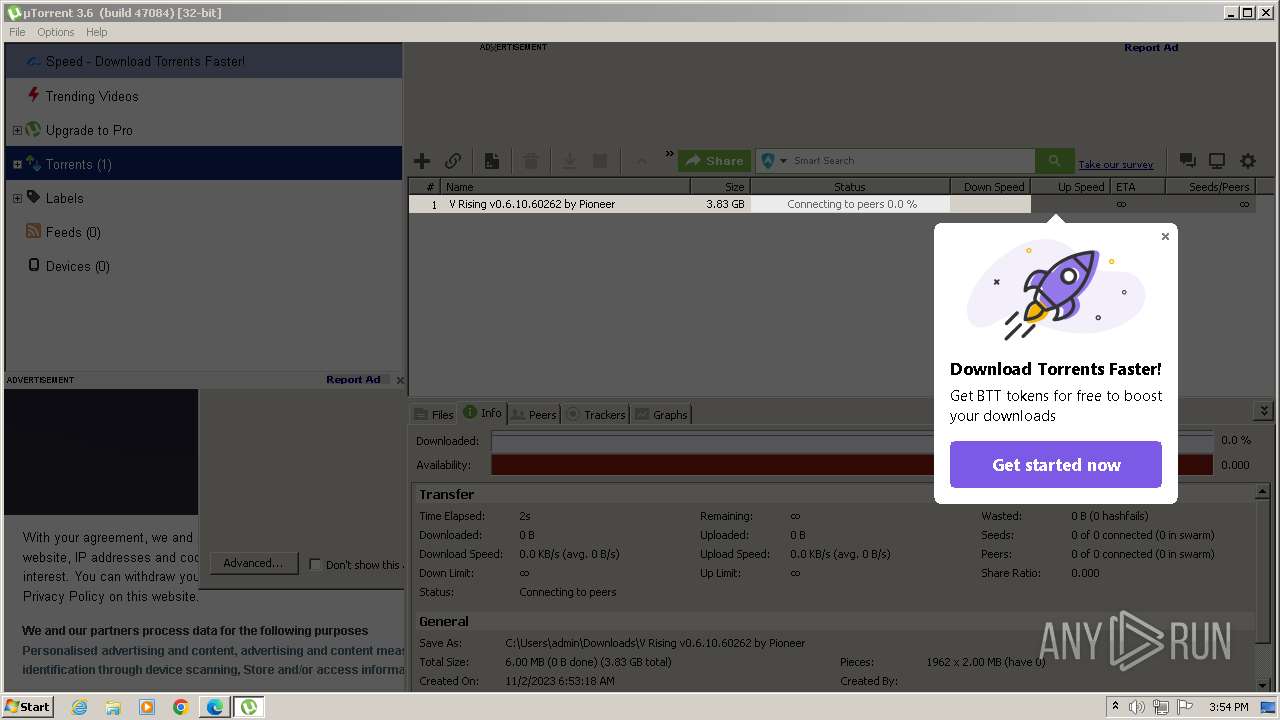
Task: Expand hidden toolbar items via double chevron
Action: point(669,154)
